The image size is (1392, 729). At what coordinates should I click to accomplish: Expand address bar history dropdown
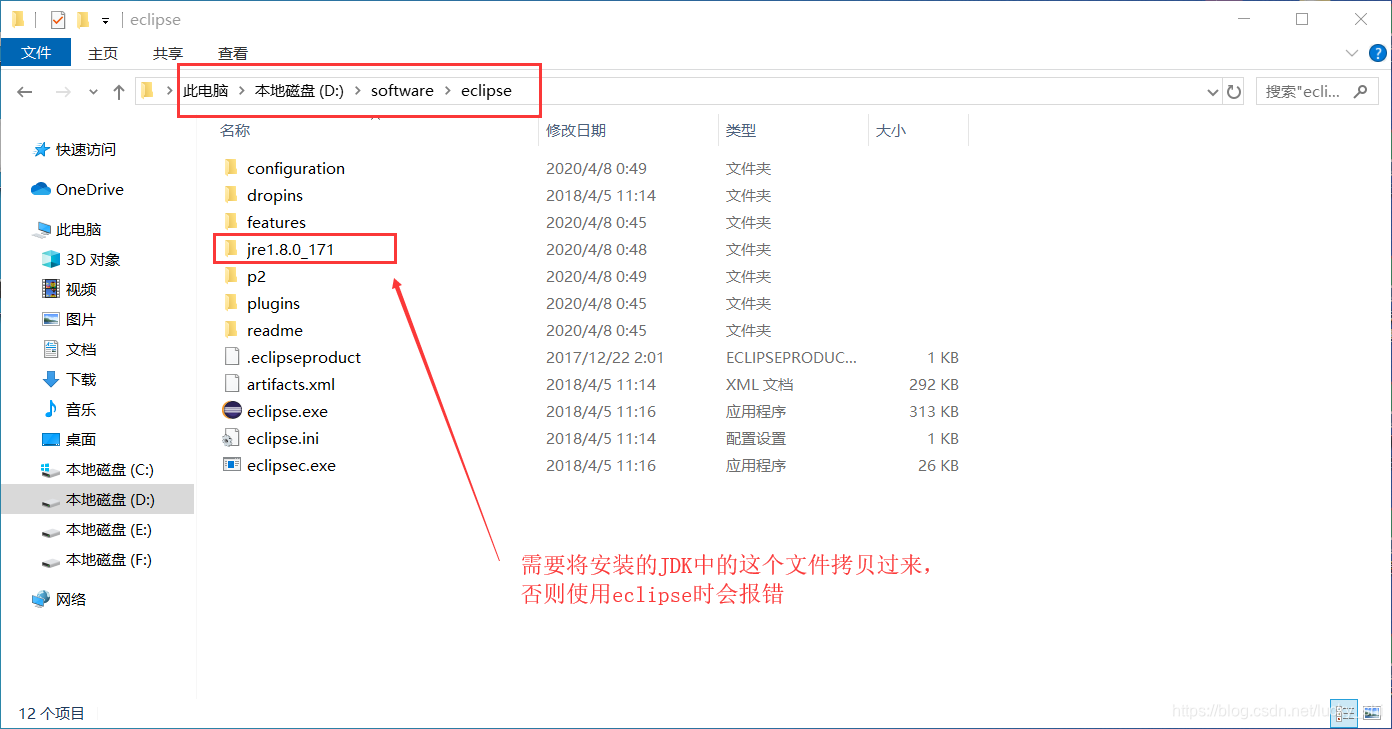(1214, 91)
